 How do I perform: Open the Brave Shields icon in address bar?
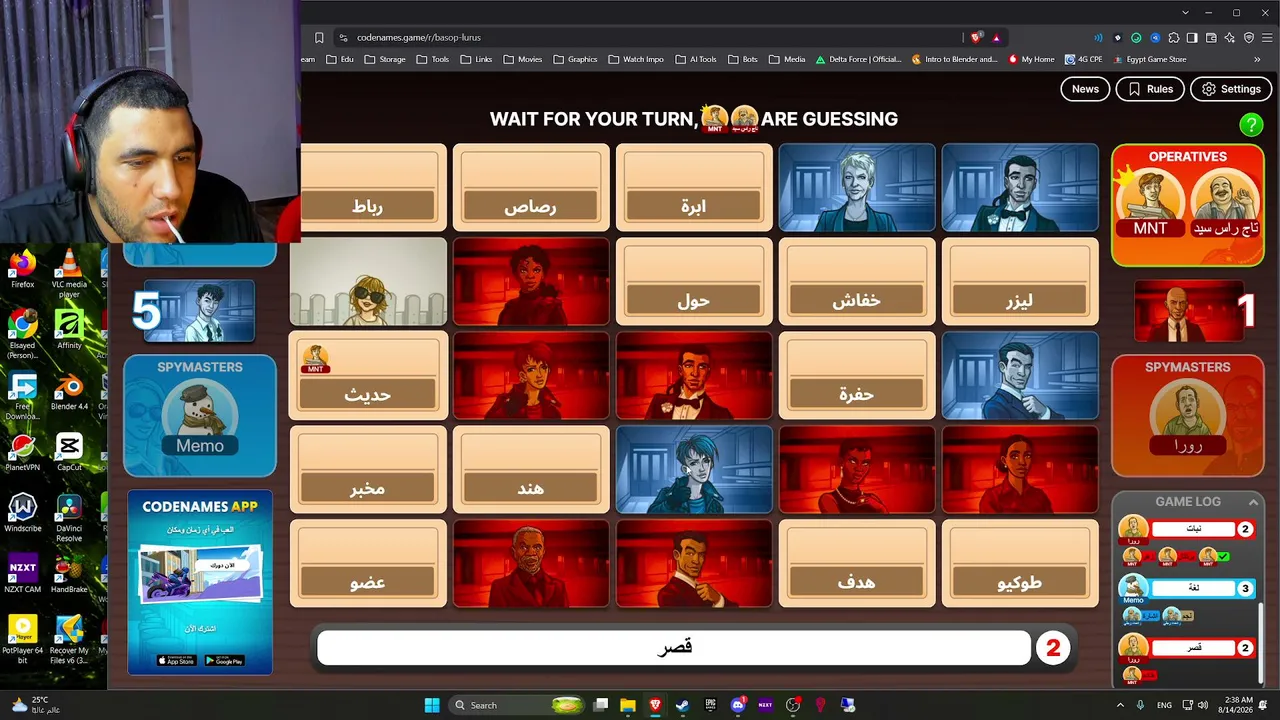point(976,38)
